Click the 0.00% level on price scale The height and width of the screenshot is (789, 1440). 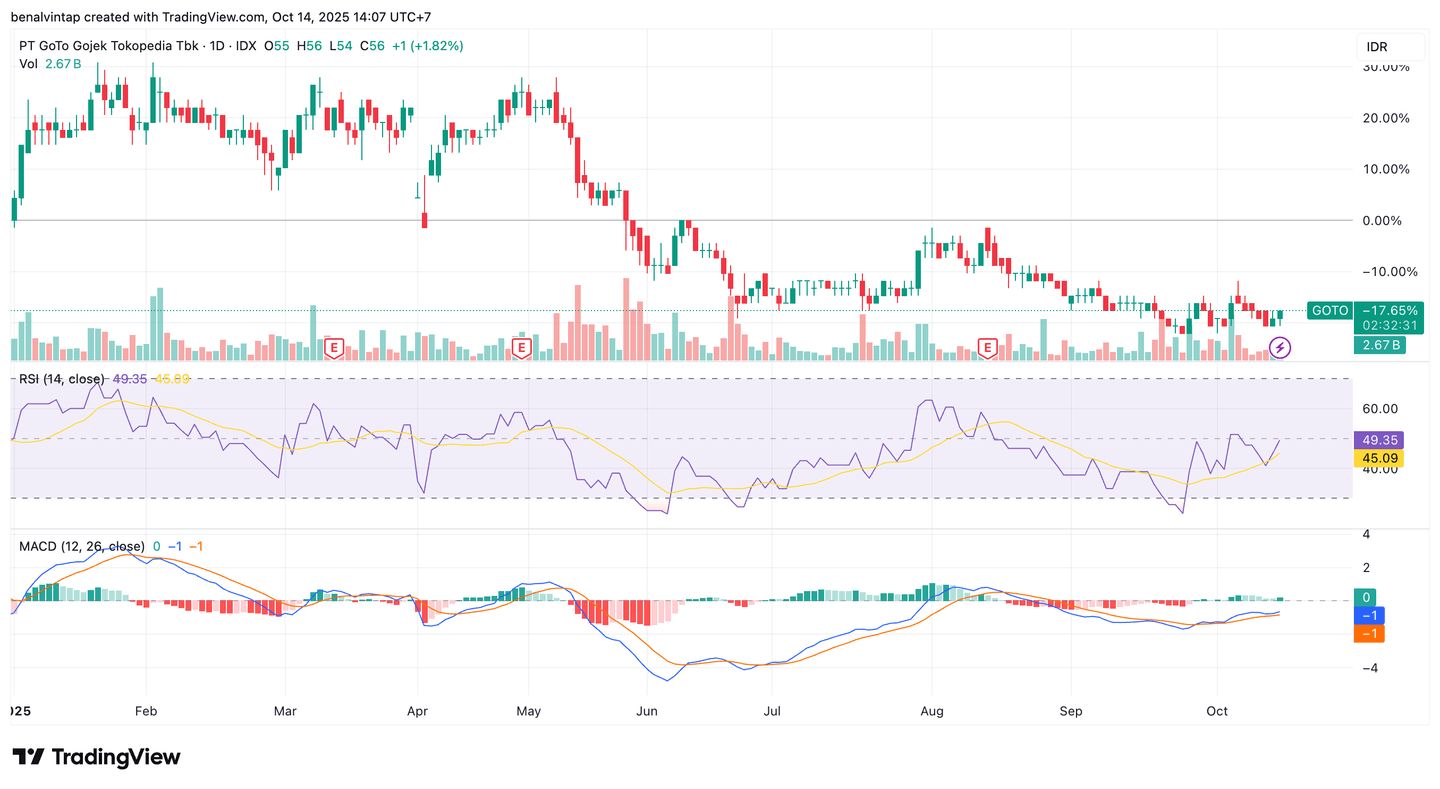[x=1385, y=220]
